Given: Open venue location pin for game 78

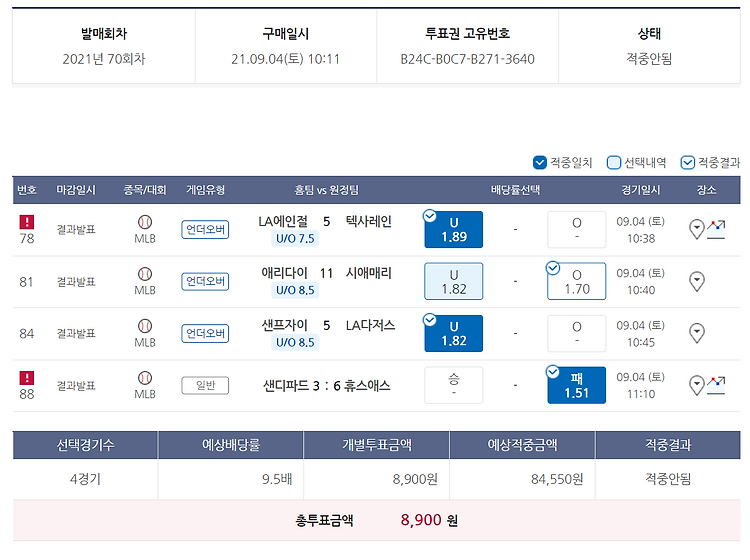Looking at the screenshot, I should [697, 229].
